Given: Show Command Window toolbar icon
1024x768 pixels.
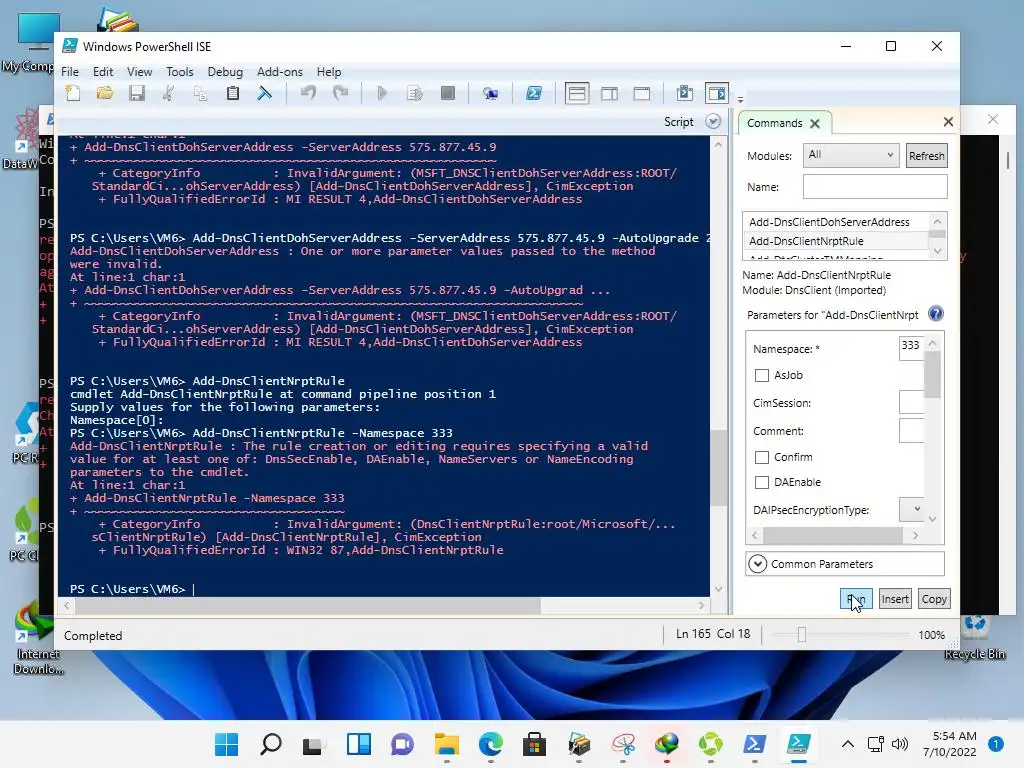Looking at the screenshot, I should pyautogui.click(x=684, y=93).
